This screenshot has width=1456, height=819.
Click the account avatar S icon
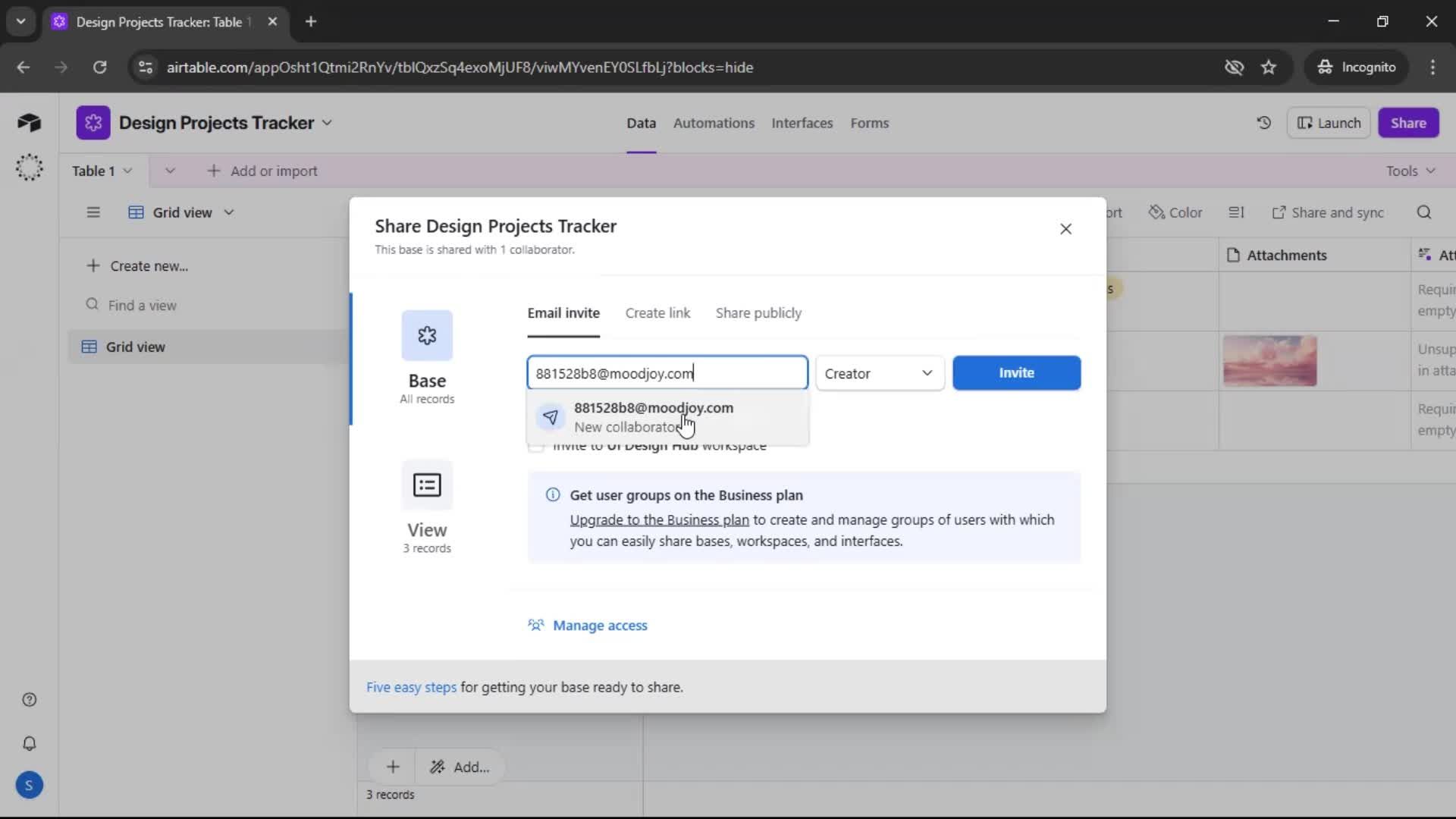(29, 785)
